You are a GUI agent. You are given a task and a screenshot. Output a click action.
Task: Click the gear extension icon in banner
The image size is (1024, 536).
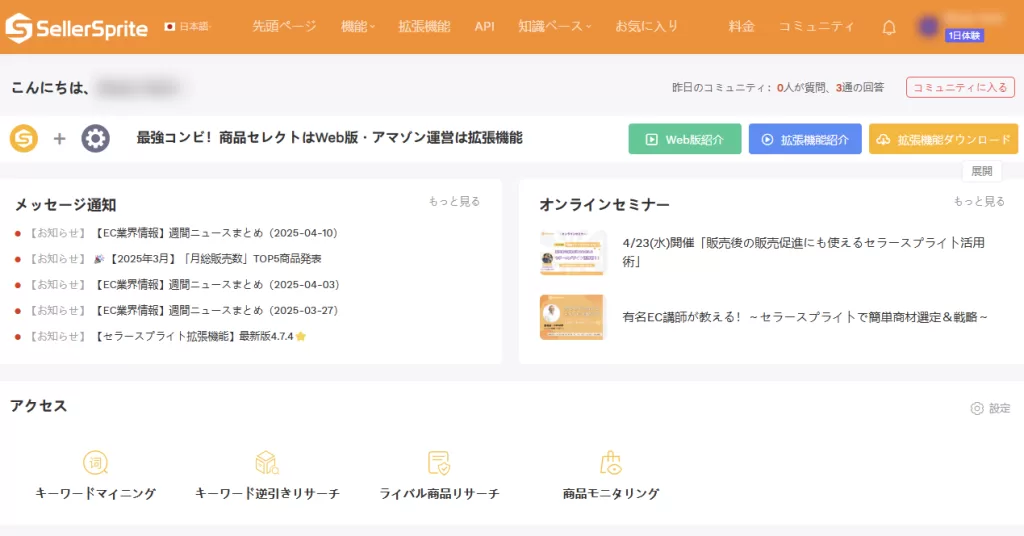95,138
